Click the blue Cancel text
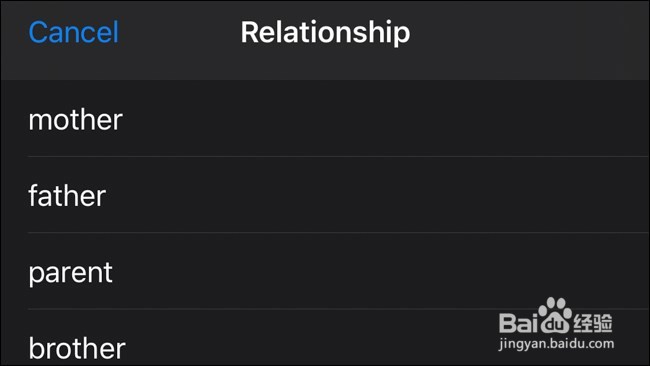Viewport: 650px width, 366px height. pos(73,32)
